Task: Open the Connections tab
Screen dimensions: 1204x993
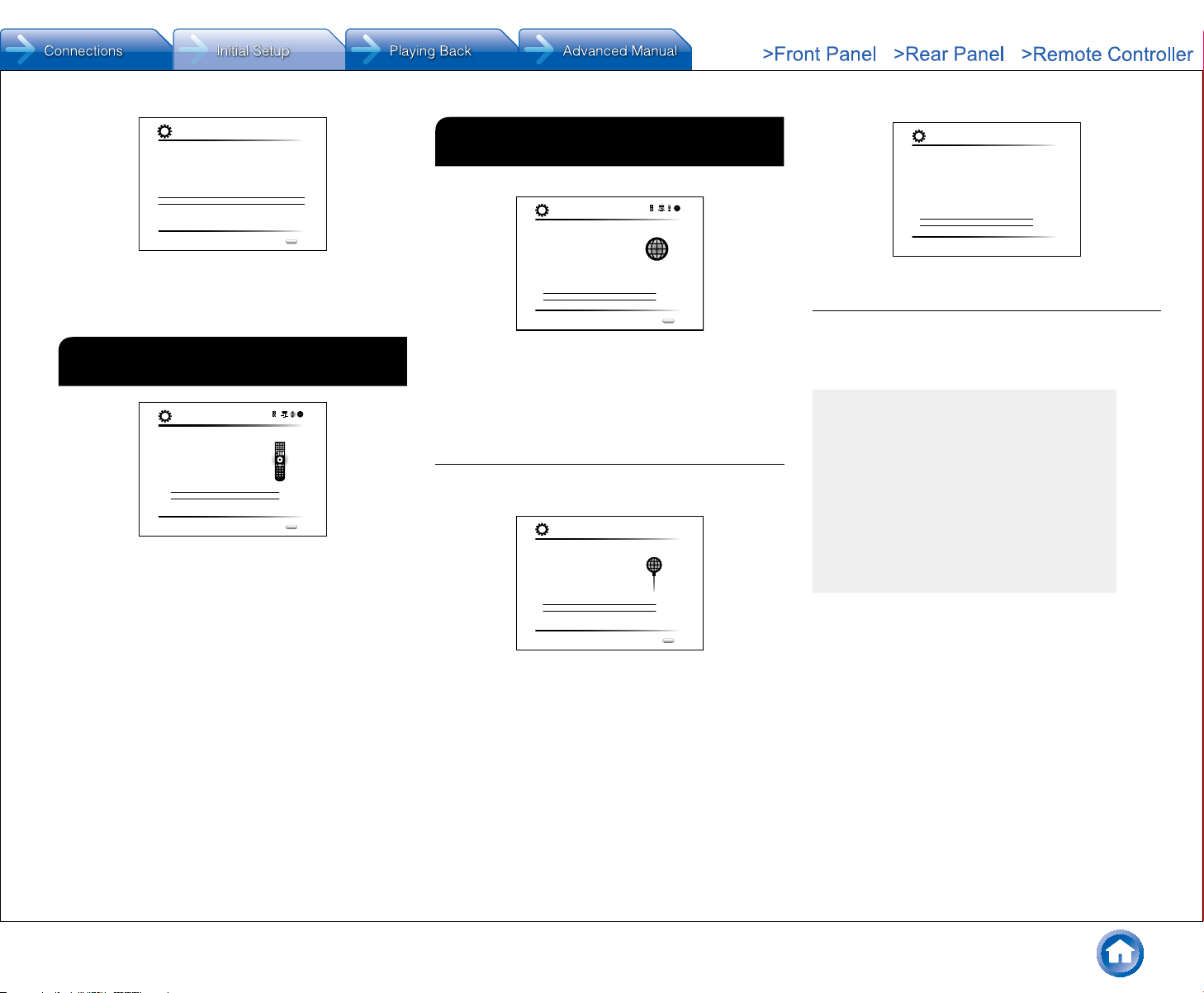Action: [86, 50]
